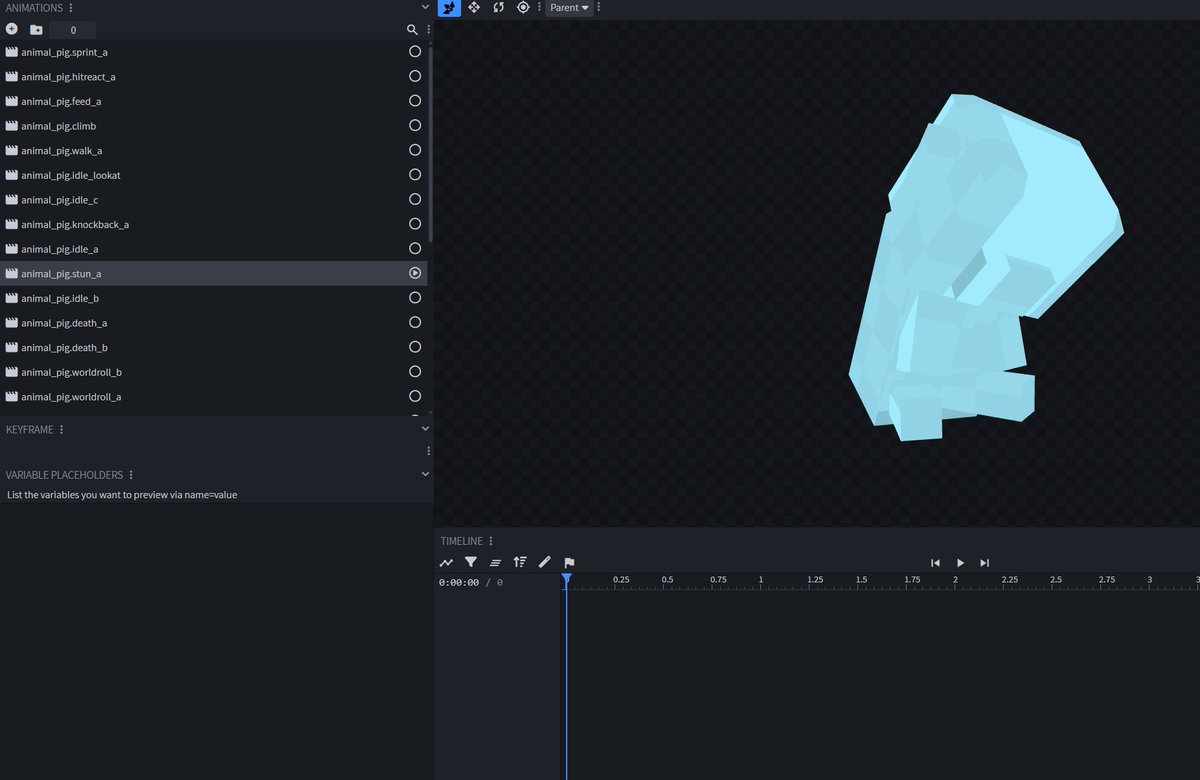
Task: Select animal_pig.worldroll_b animation
Action: tap(213, 372)
